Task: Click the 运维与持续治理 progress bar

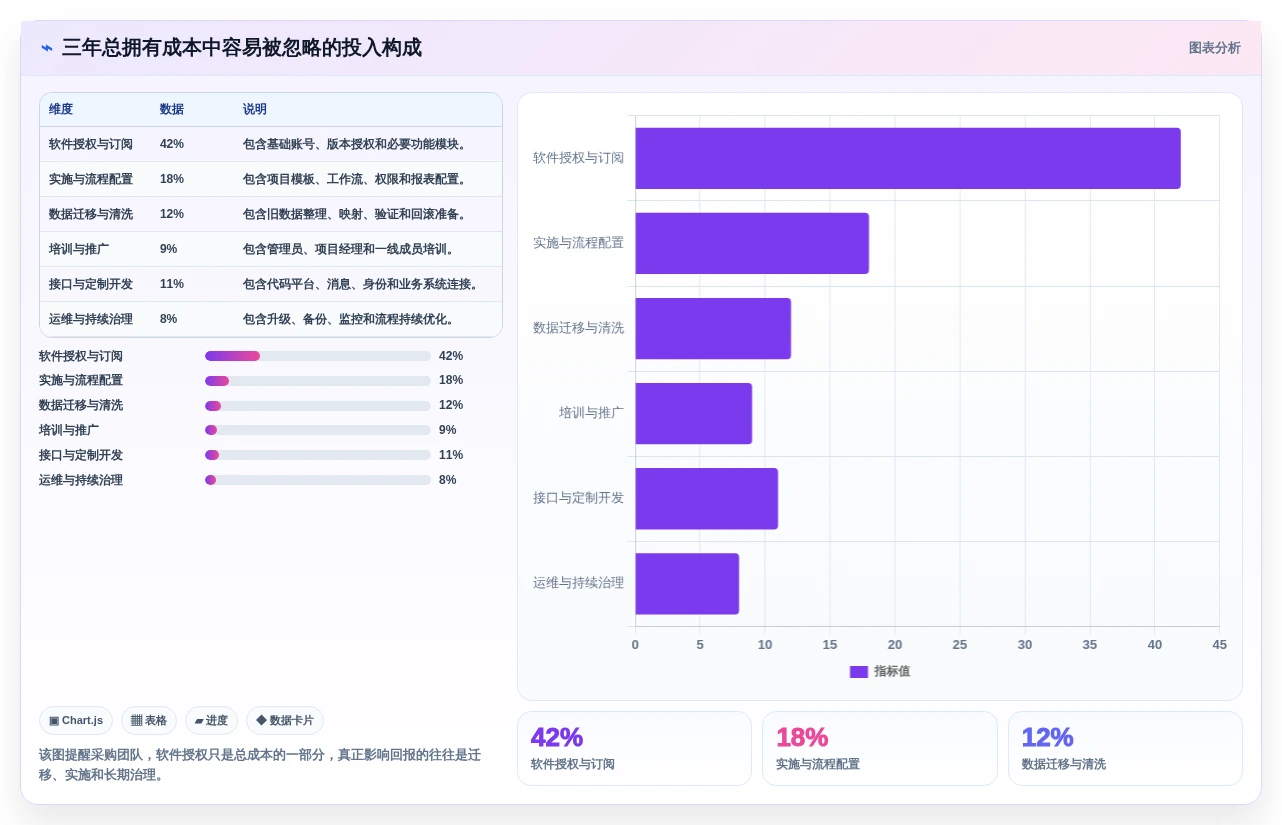Action: (x=318, y=480)
